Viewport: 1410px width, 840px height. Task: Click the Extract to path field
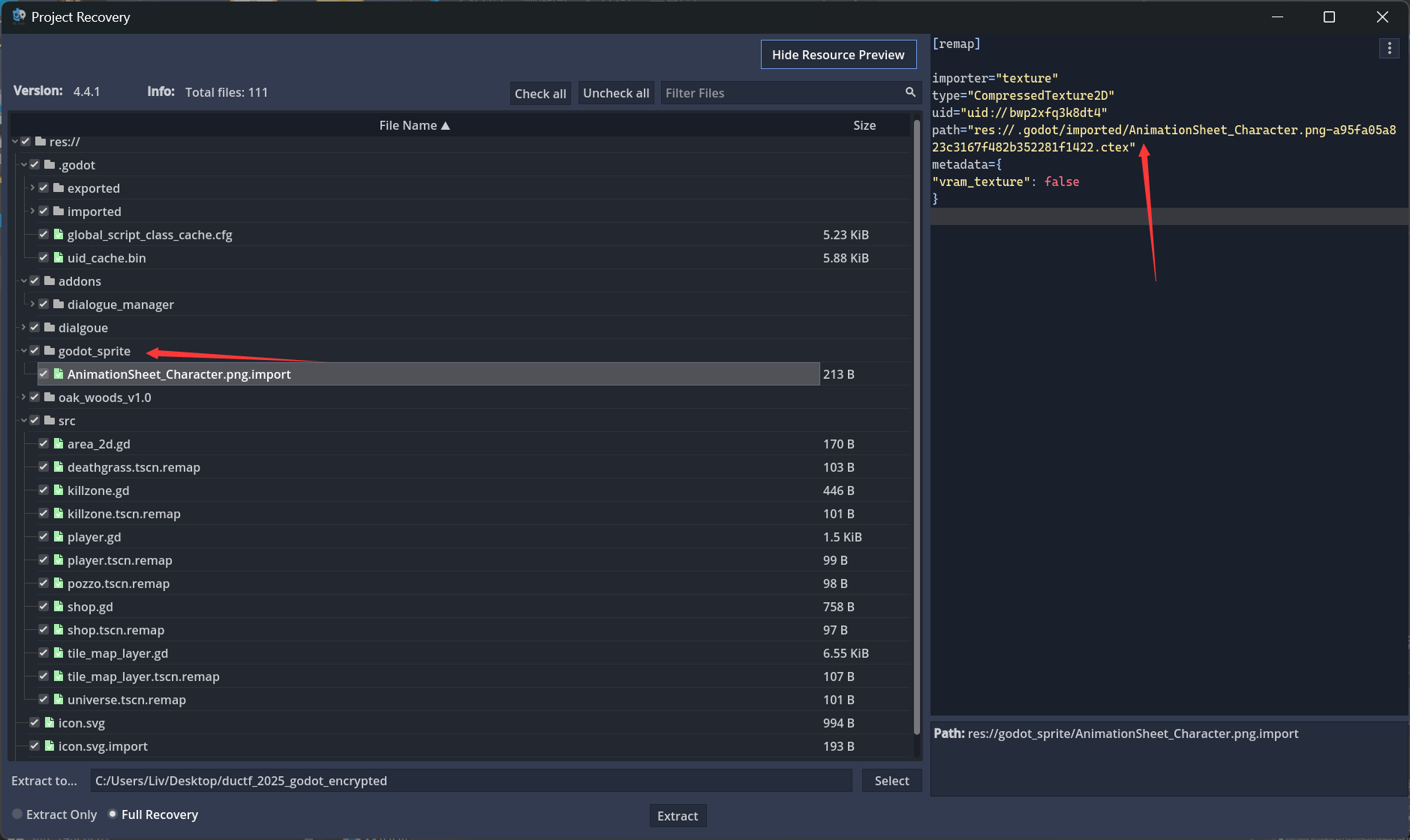click(x=471, y=781)
